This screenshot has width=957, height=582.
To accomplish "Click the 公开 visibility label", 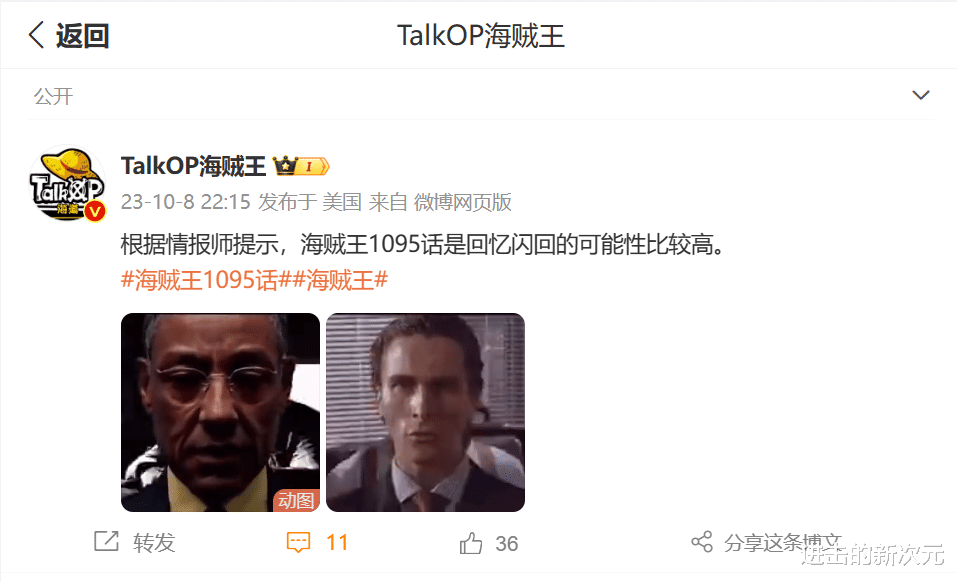I will tap(54, 96).
